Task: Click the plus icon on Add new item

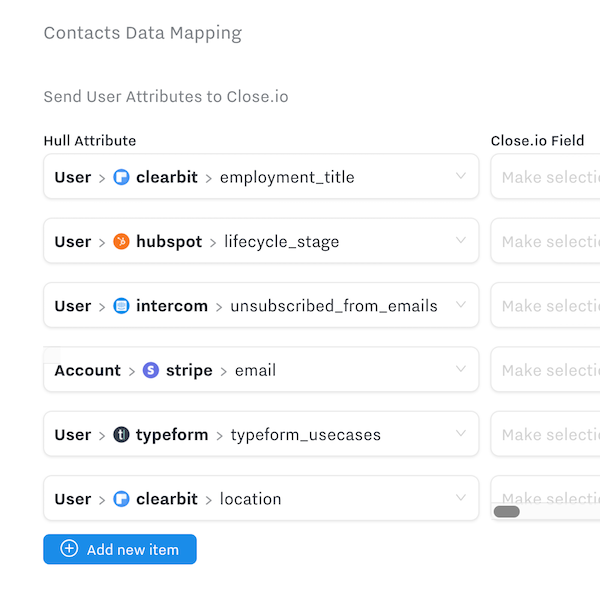Action: (x=69, y=549)
